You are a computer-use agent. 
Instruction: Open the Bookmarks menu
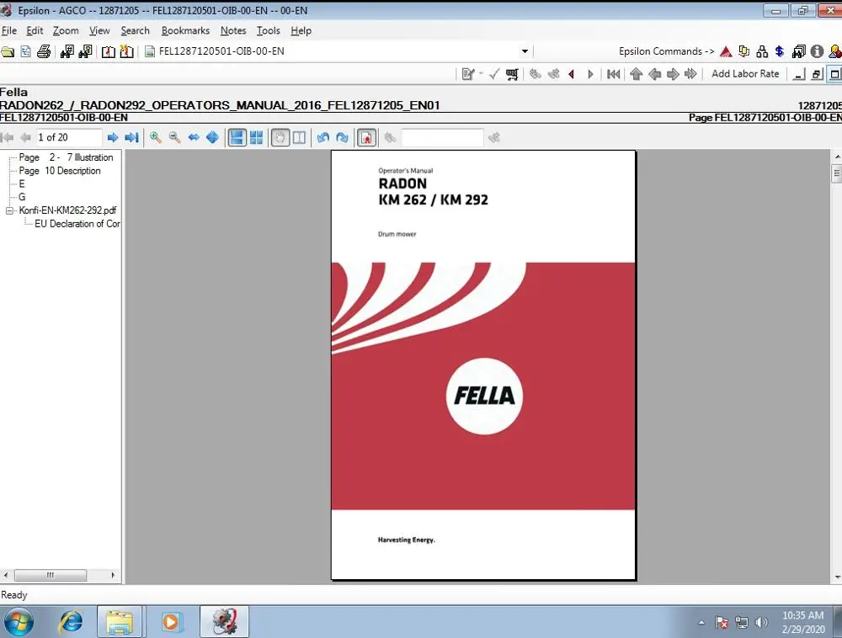185,31
